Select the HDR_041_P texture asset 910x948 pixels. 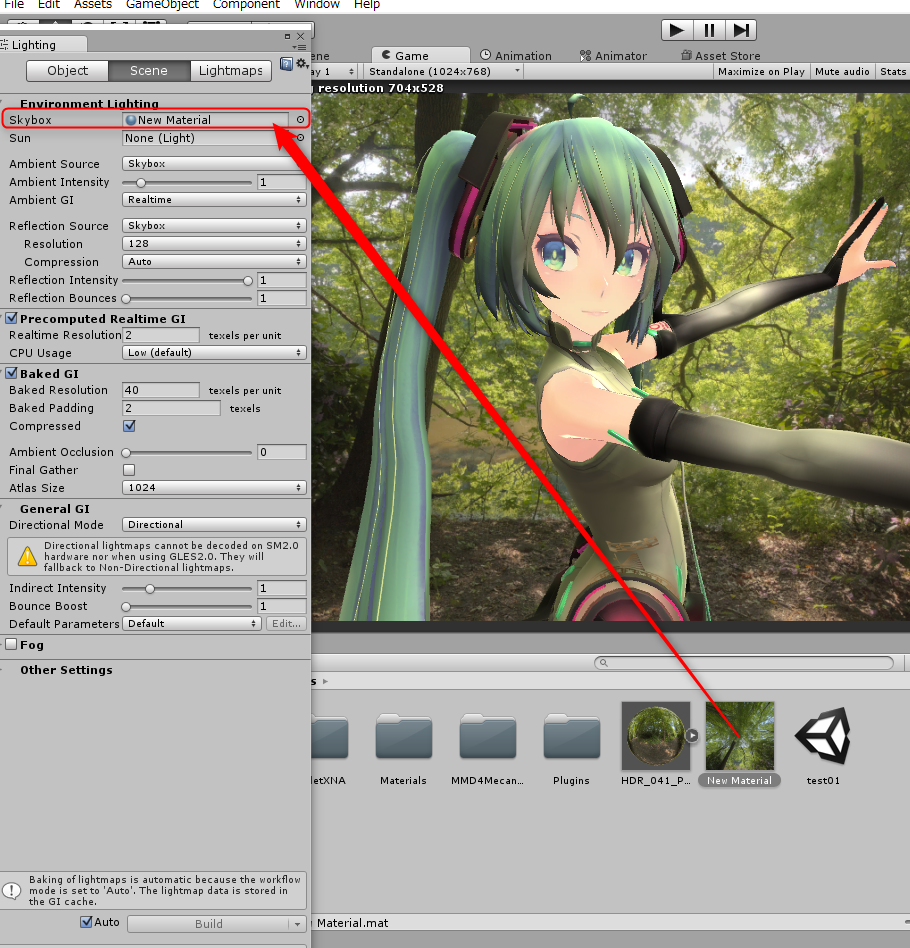[655, 736]
